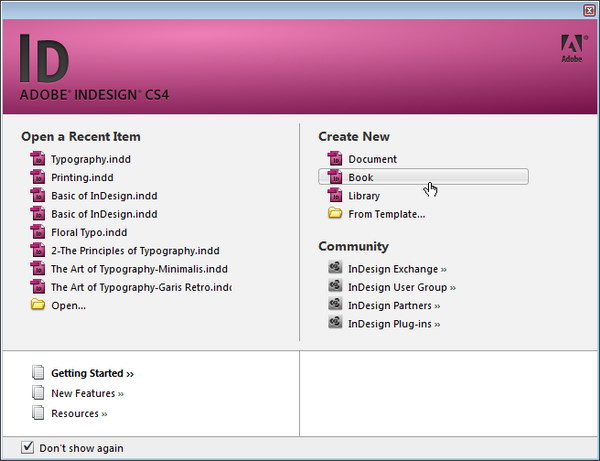Create a new Library

click(364, 196)
